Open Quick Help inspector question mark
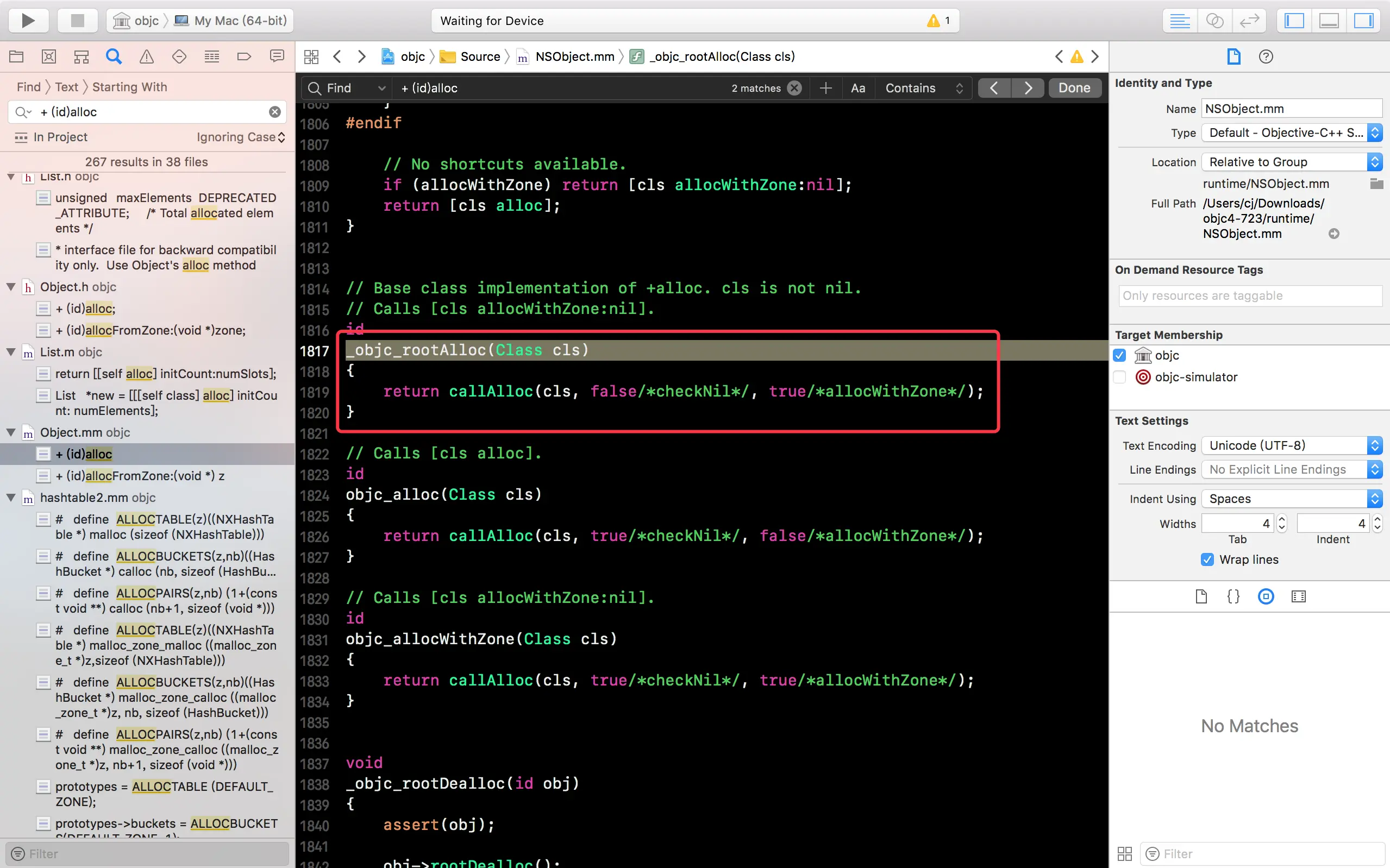 click(x=1266, y=56)
